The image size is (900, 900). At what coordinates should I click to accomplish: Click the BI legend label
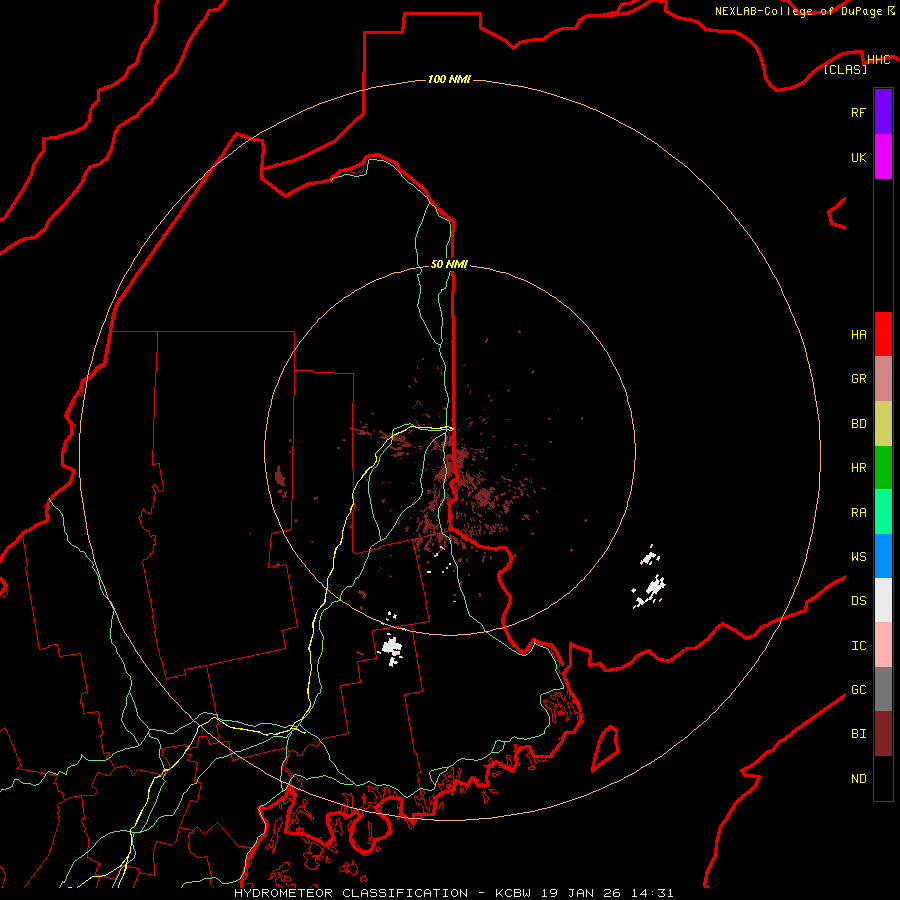click(x=858, y=734)
